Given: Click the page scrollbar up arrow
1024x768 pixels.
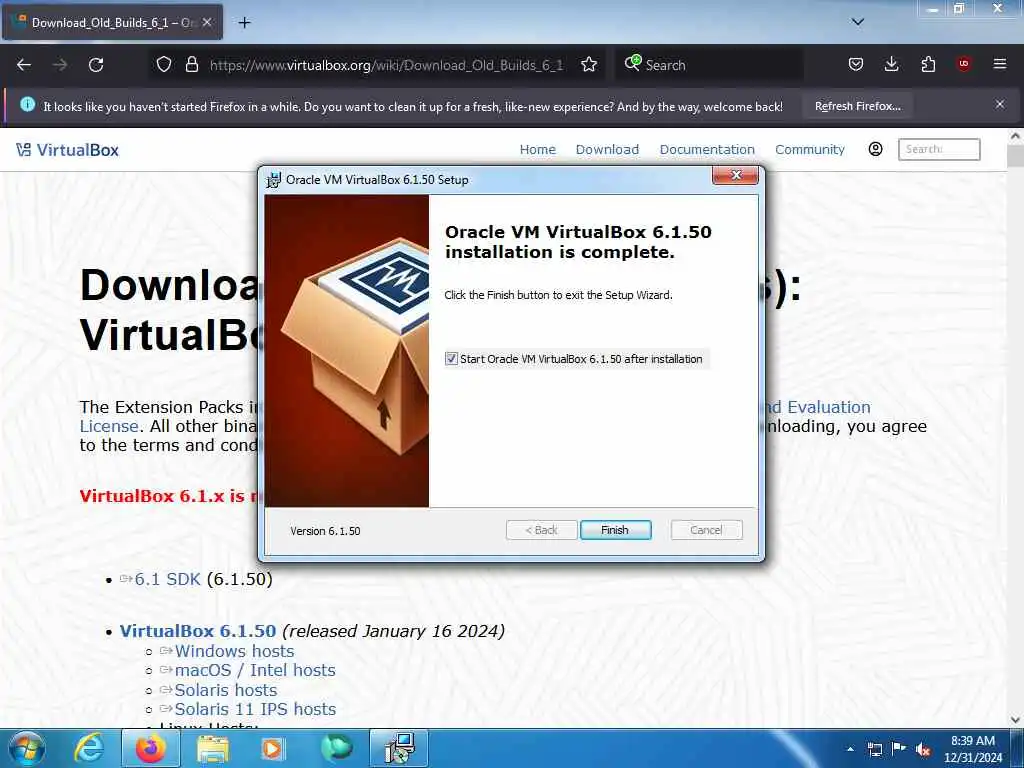Looking at the screenshot, I should click(1016, 136).
